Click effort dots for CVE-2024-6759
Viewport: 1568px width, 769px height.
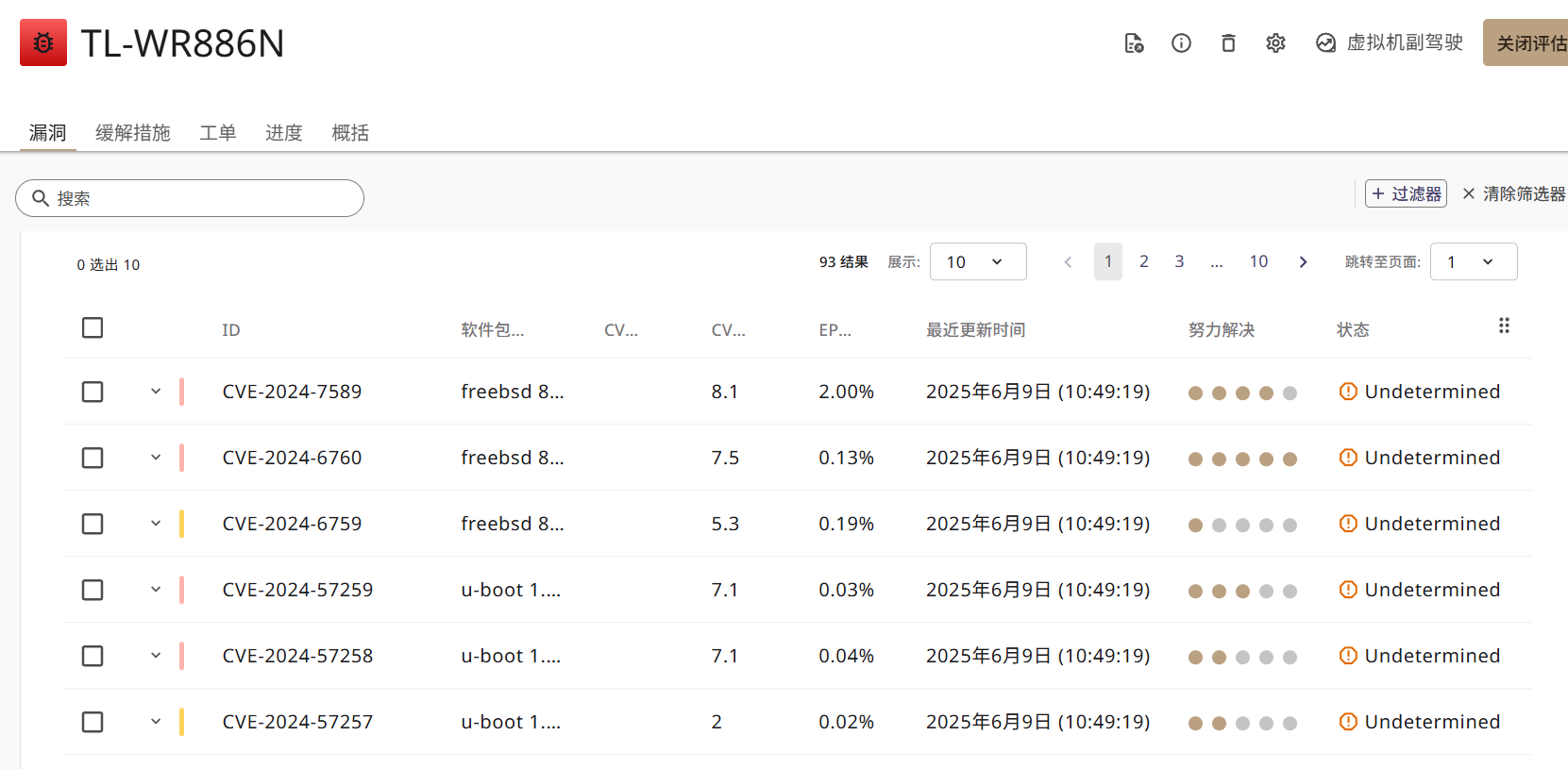pos(1242,525)
